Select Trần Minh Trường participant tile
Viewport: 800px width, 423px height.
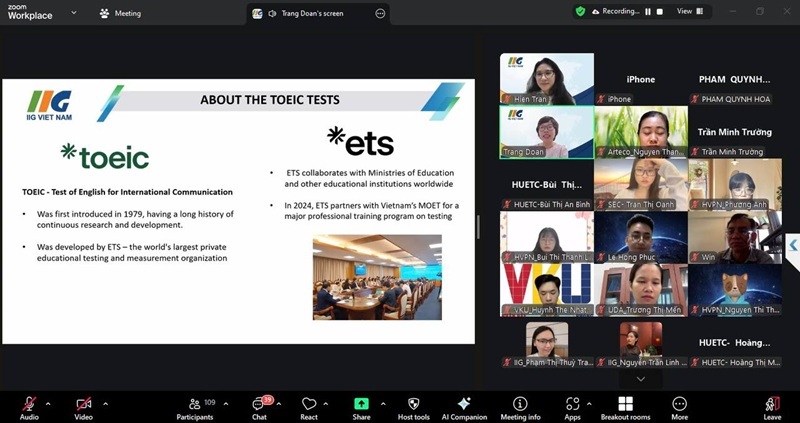pyautogui.click(x=735, y=132)
